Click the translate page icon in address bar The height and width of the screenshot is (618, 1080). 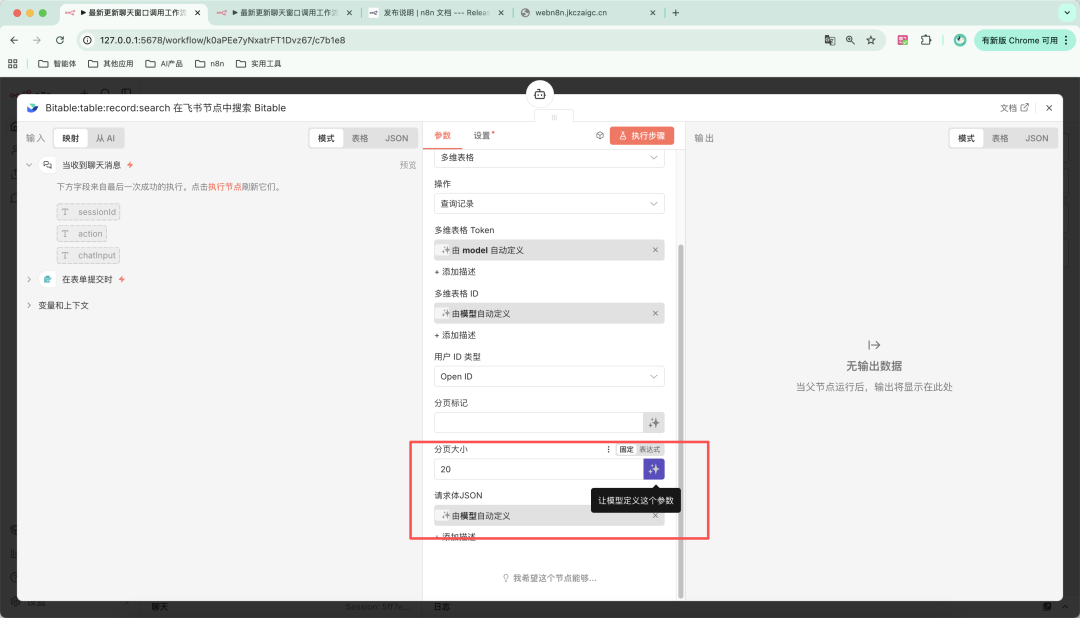[x=829, y=40]
